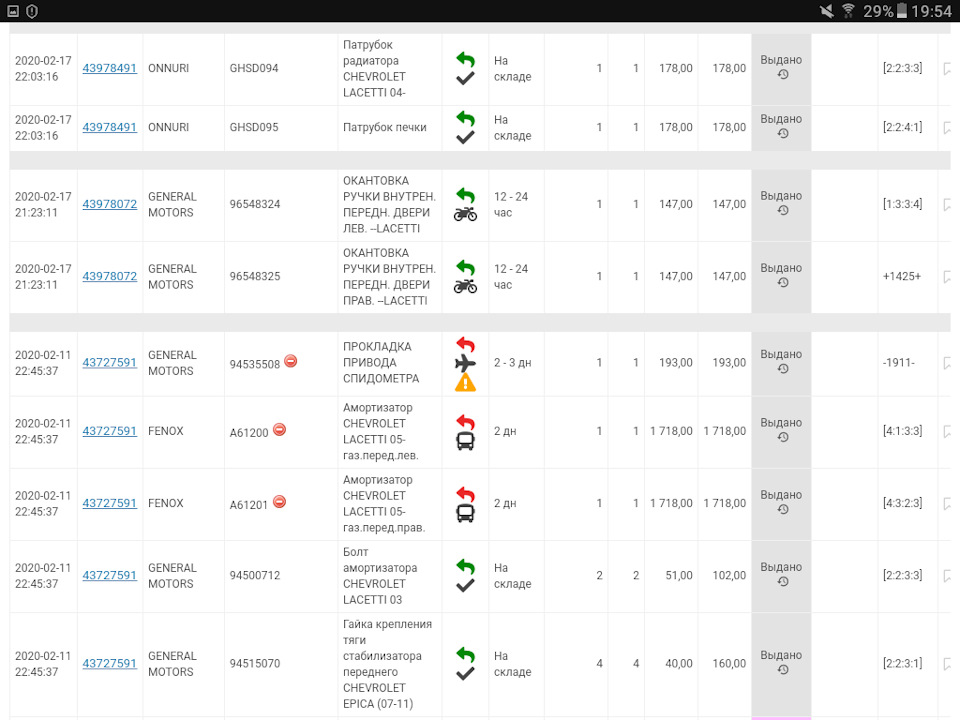Click the '-1911-' location code
The height and width of the screenshot is (720, 960).
[x=899, y=362]
